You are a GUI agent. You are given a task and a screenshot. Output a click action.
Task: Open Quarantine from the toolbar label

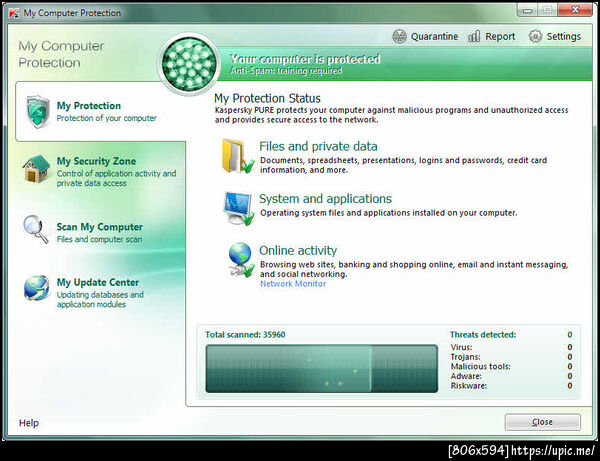click(x=434, y=37)
